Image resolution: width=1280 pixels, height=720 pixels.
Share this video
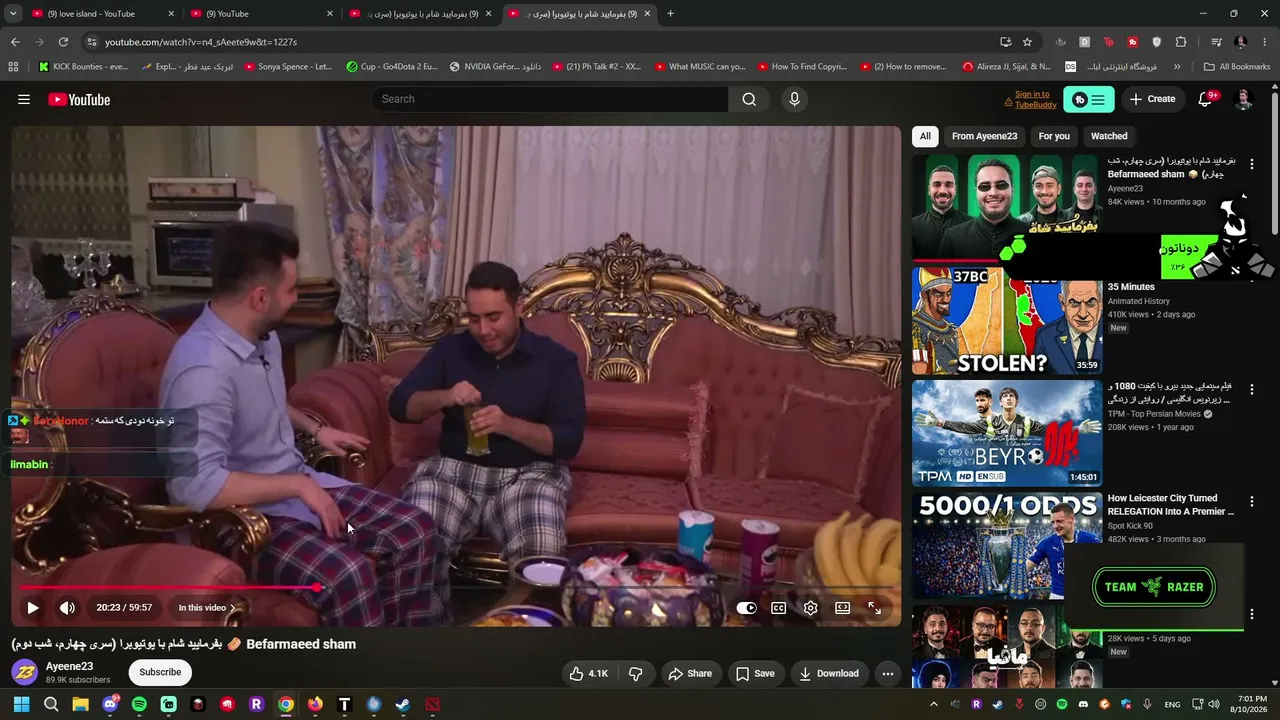click(690, 674)
